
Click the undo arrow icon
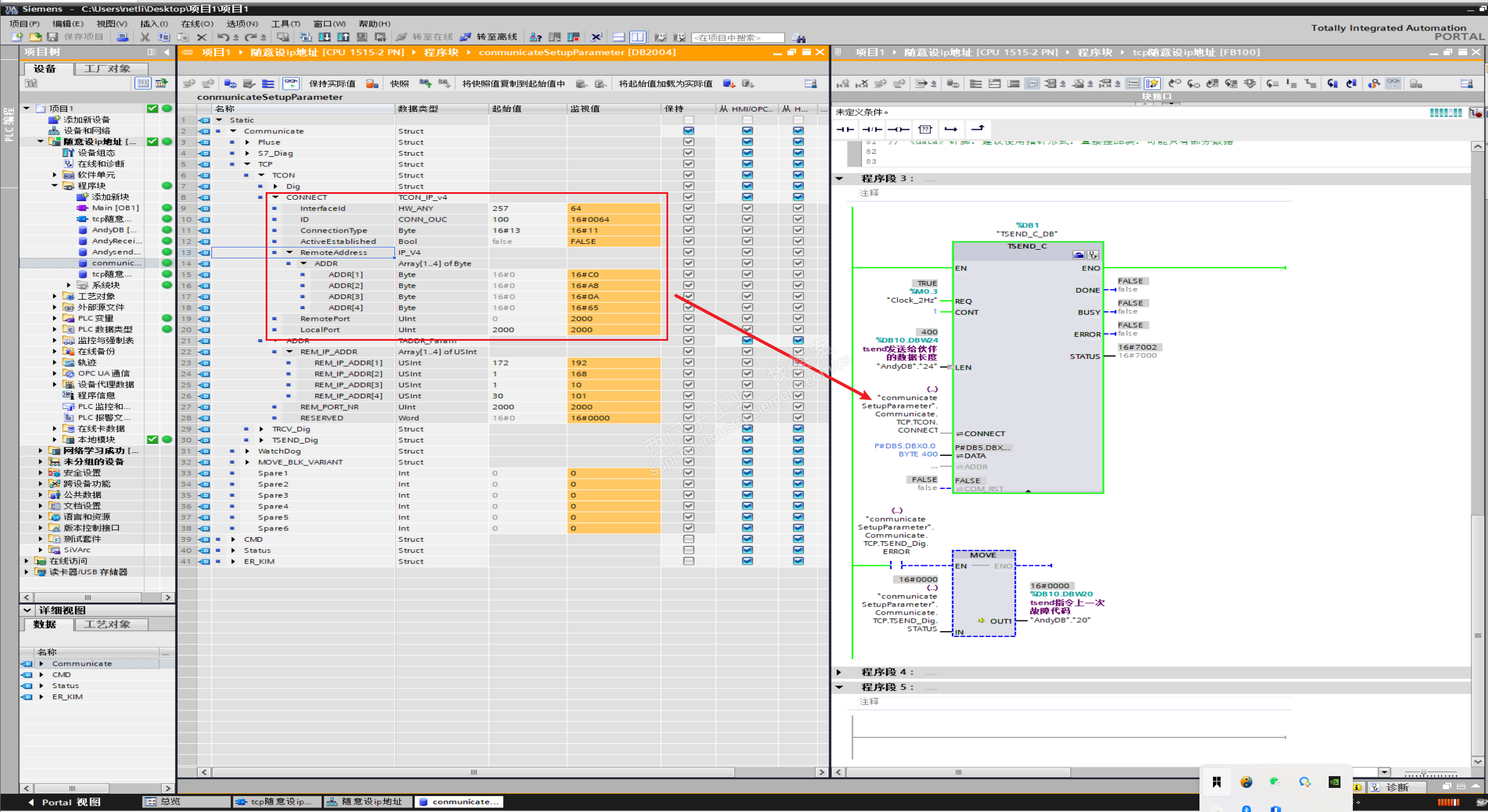(x=223, y=37)
